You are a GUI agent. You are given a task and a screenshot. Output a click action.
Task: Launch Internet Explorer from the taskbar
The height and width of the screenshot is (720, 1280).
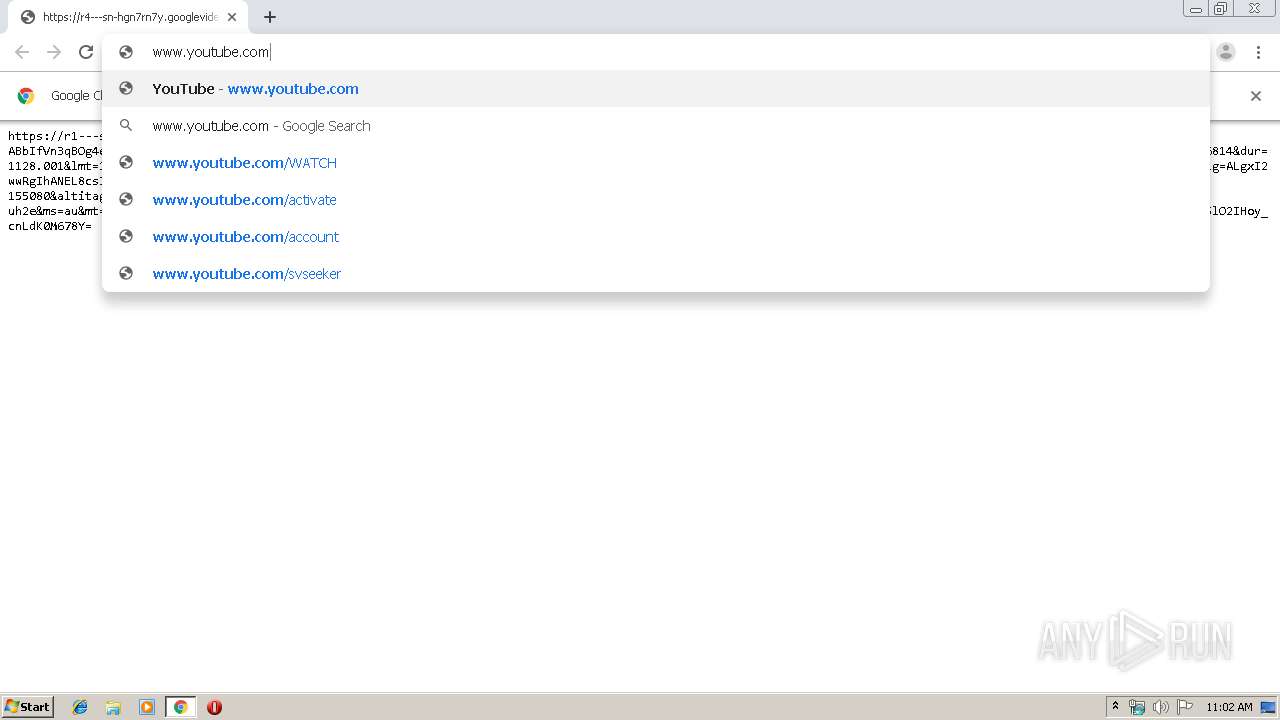[x=80, y=707]
